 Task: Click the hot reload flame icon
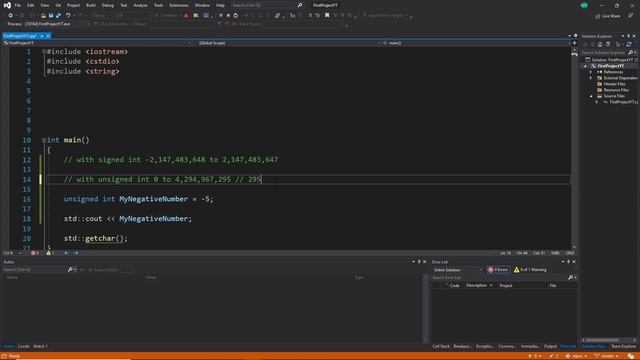[186, 16]
